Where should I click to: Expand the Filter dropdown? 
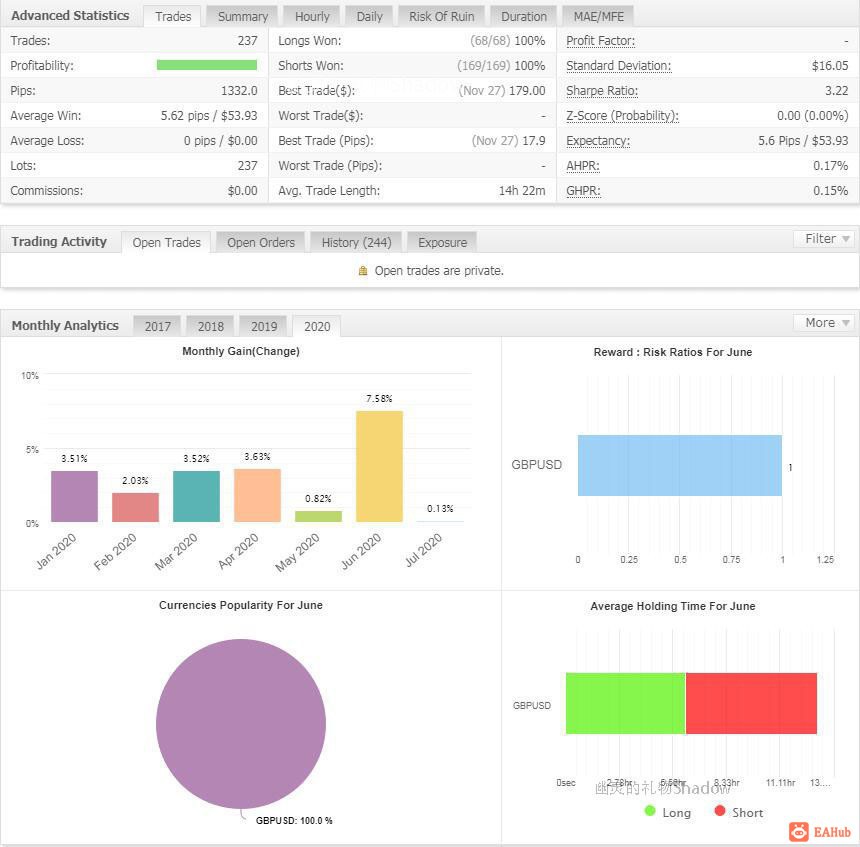[x=824, y=239]
